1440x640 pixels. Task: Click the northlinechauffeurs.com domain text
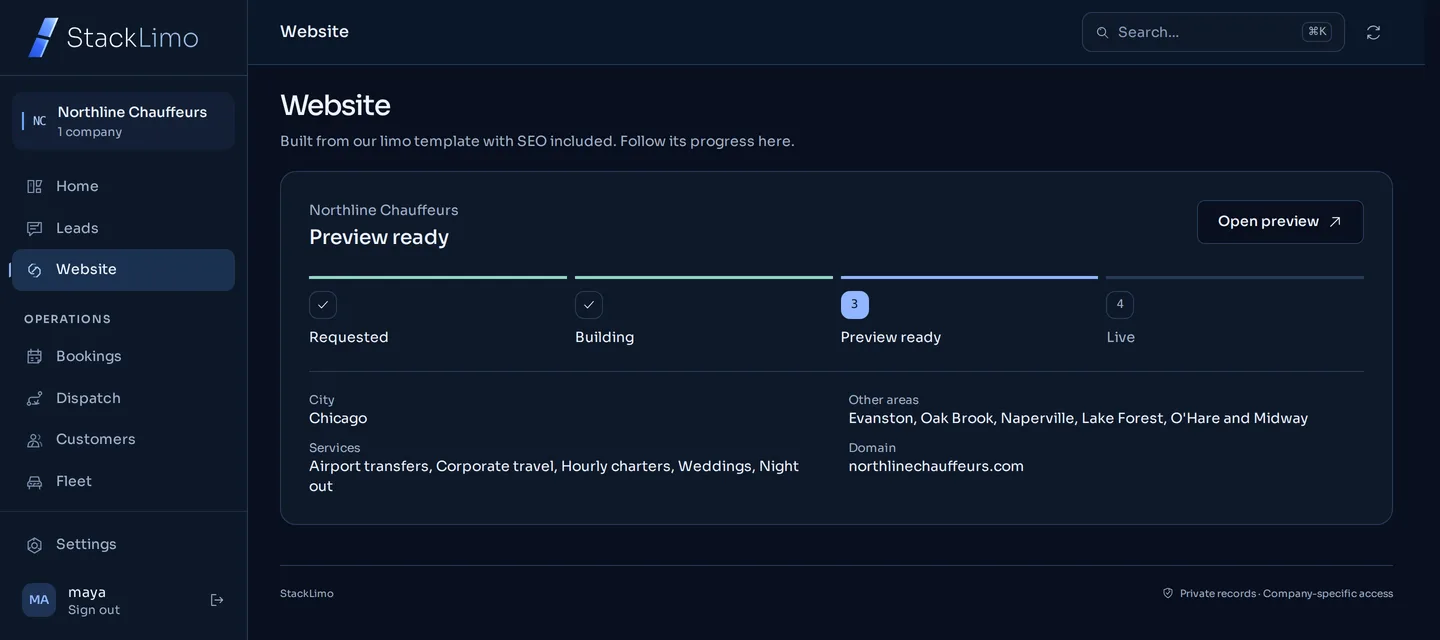coord(936,467)
